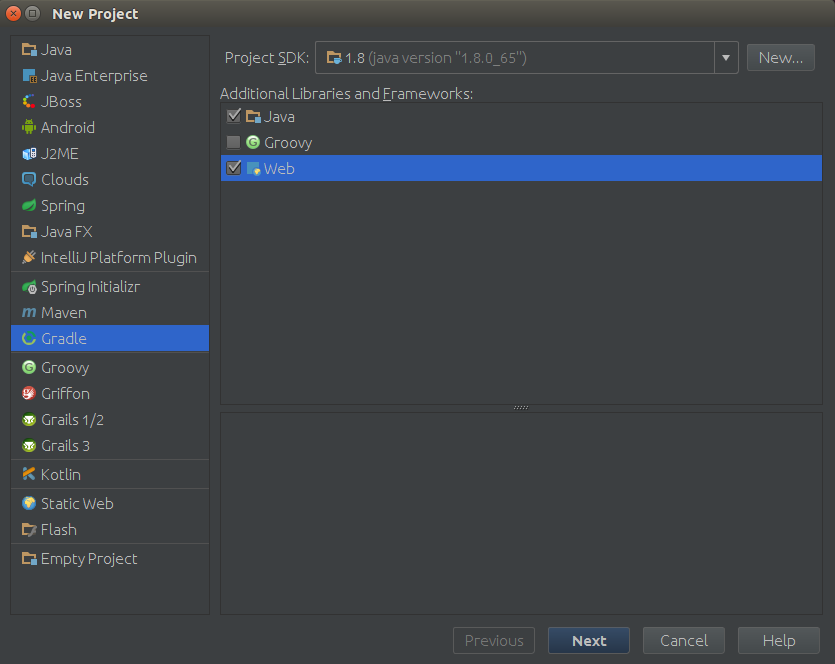Select Spring Initializr project type
Viewport: 835px width, 664px height.
[x=110, y=286]
